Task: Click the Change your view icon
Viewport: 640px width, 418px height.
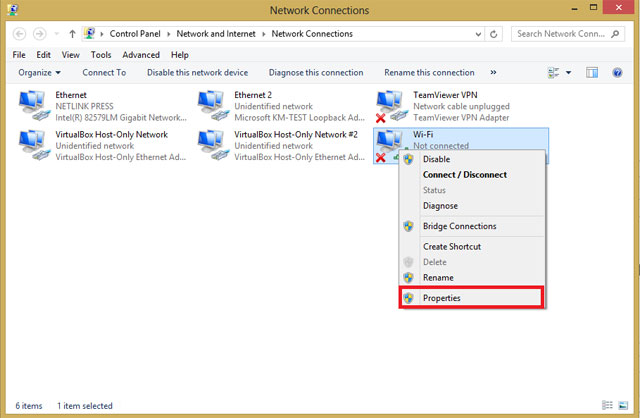Action: [553, 73]
